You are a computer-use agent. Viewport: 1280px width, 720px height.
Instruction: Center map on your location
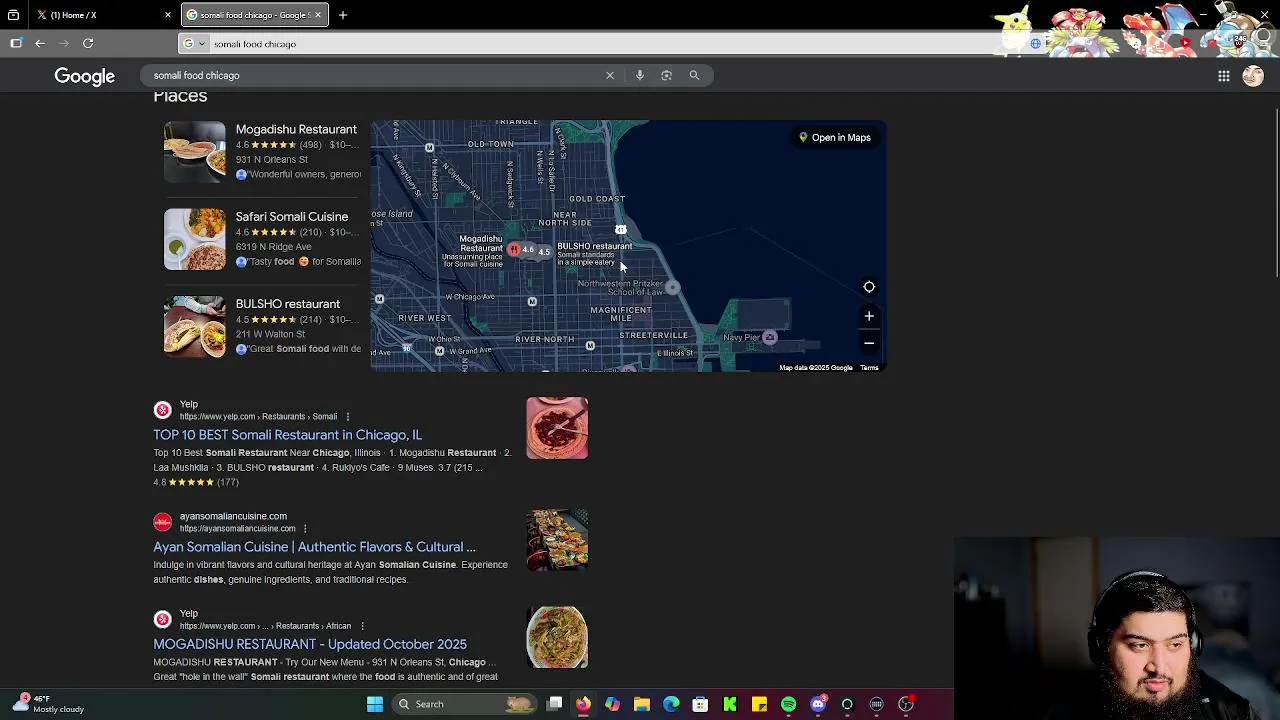point(869,287)
